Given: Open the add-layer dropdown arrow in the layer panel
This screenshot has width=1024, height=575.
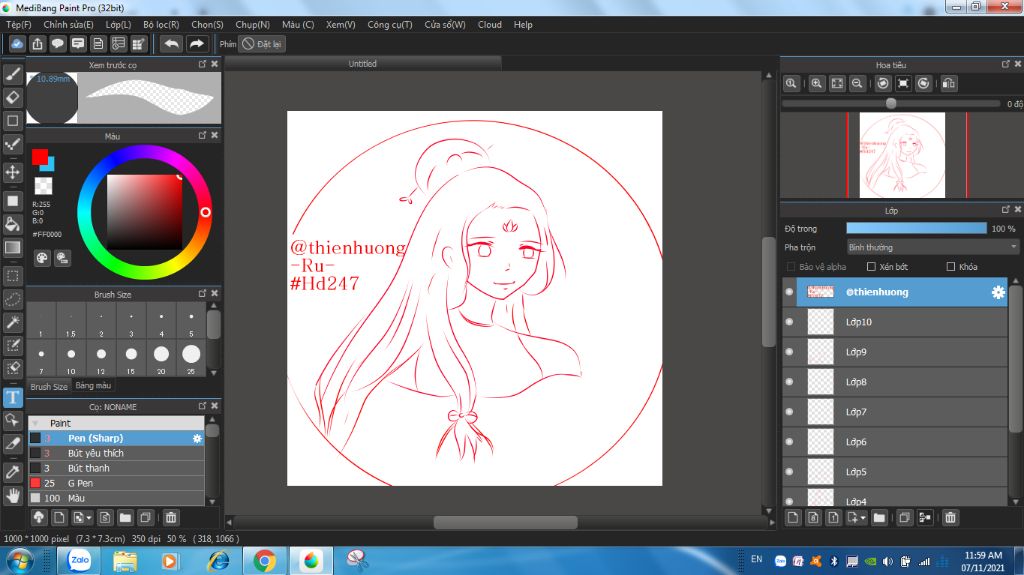Looking at the screenshot, I should (x=863, y=518).
